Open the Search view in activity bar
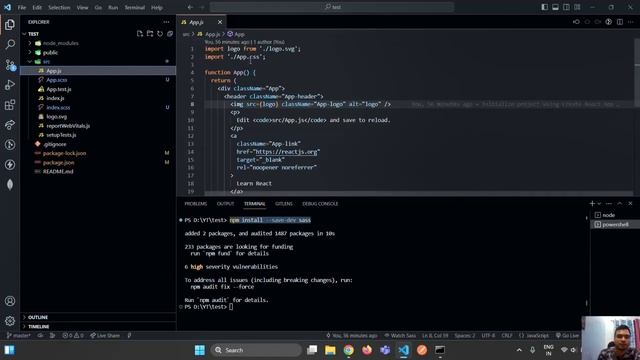 pos(10,44)
